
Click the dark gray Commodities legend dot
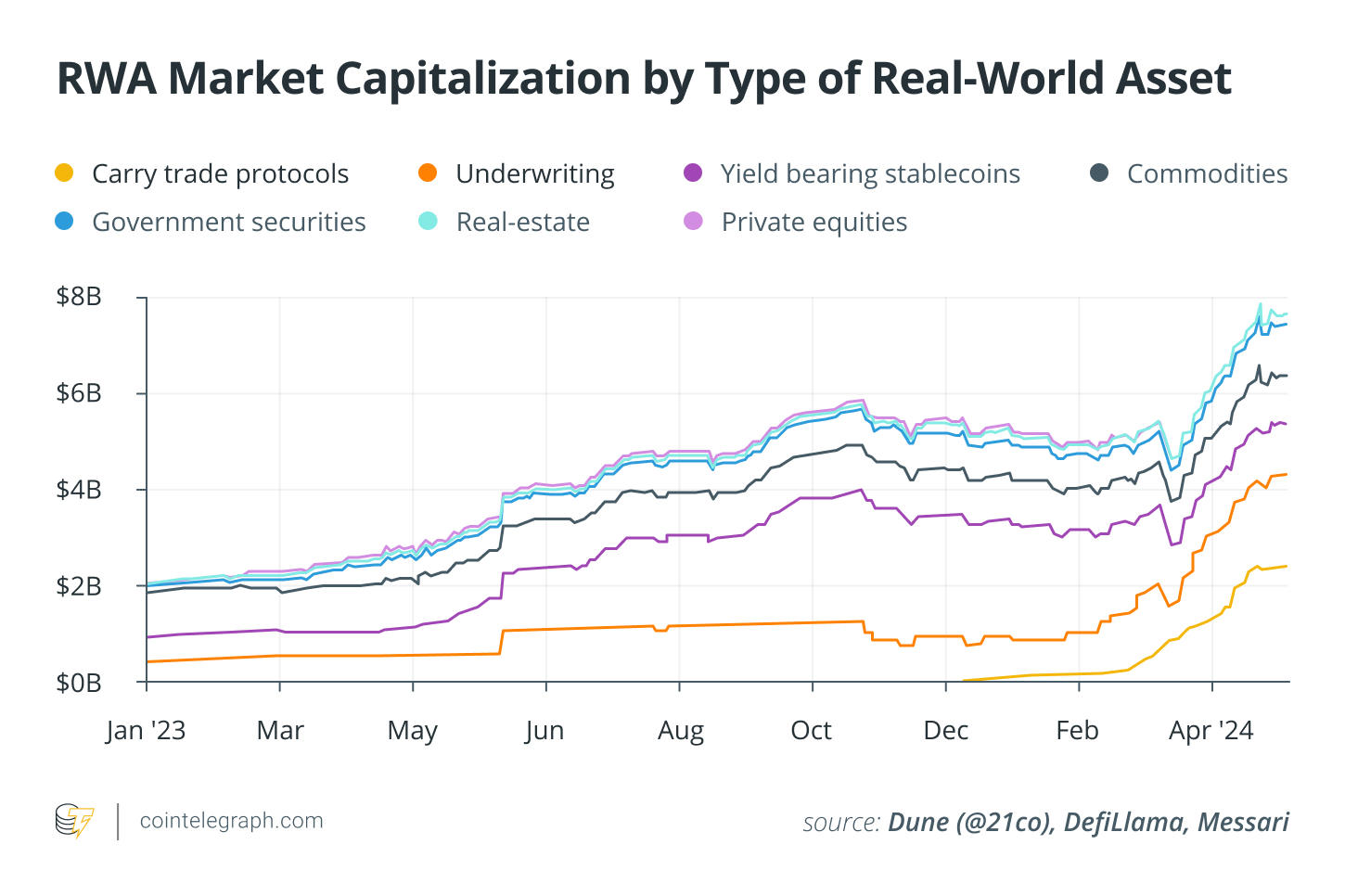1099,173
